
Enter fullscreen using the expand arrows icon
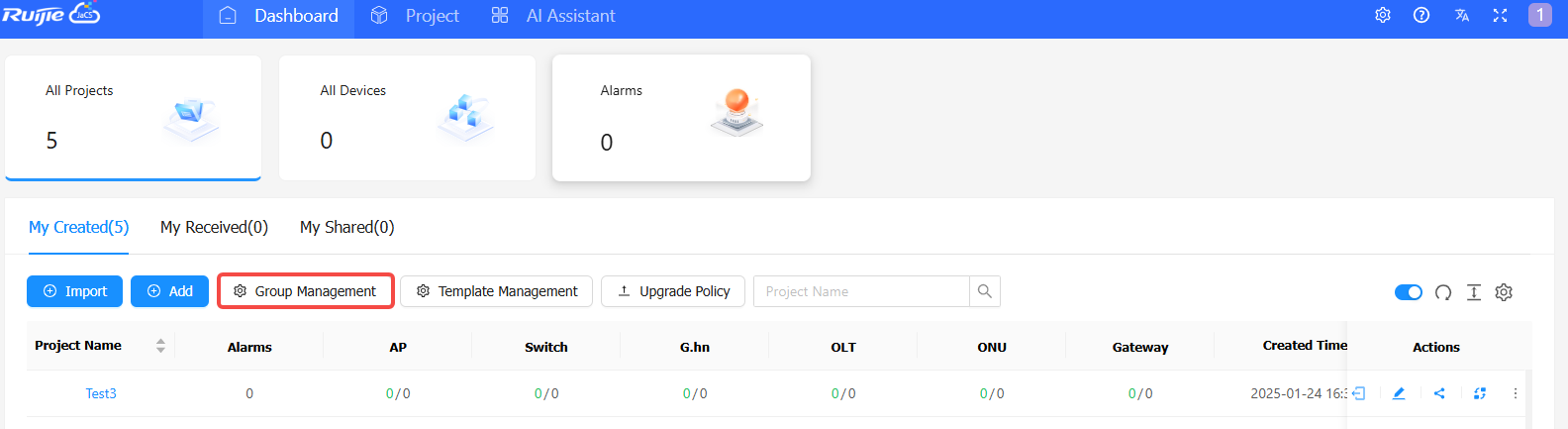point(1500,15)
